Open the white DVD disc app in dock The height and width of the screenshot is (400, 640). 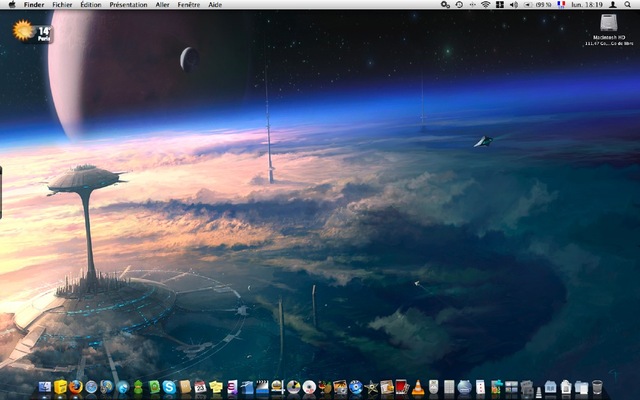309,387
